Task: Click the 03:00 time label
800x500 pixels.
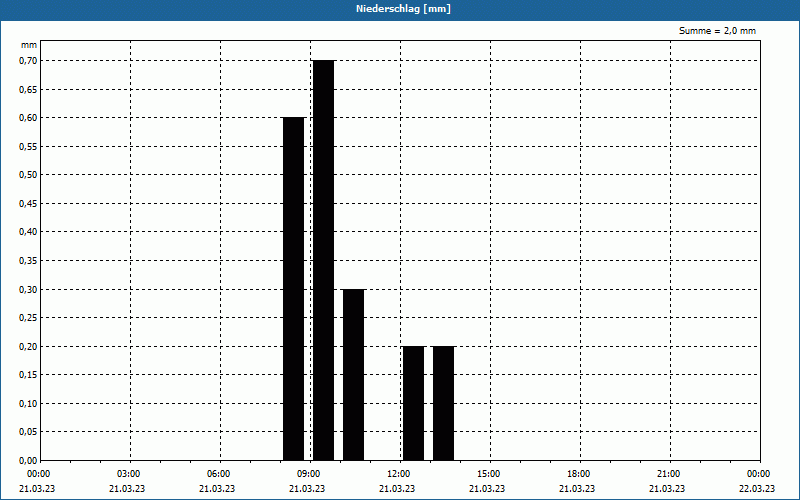Action: tap(129, 474)
